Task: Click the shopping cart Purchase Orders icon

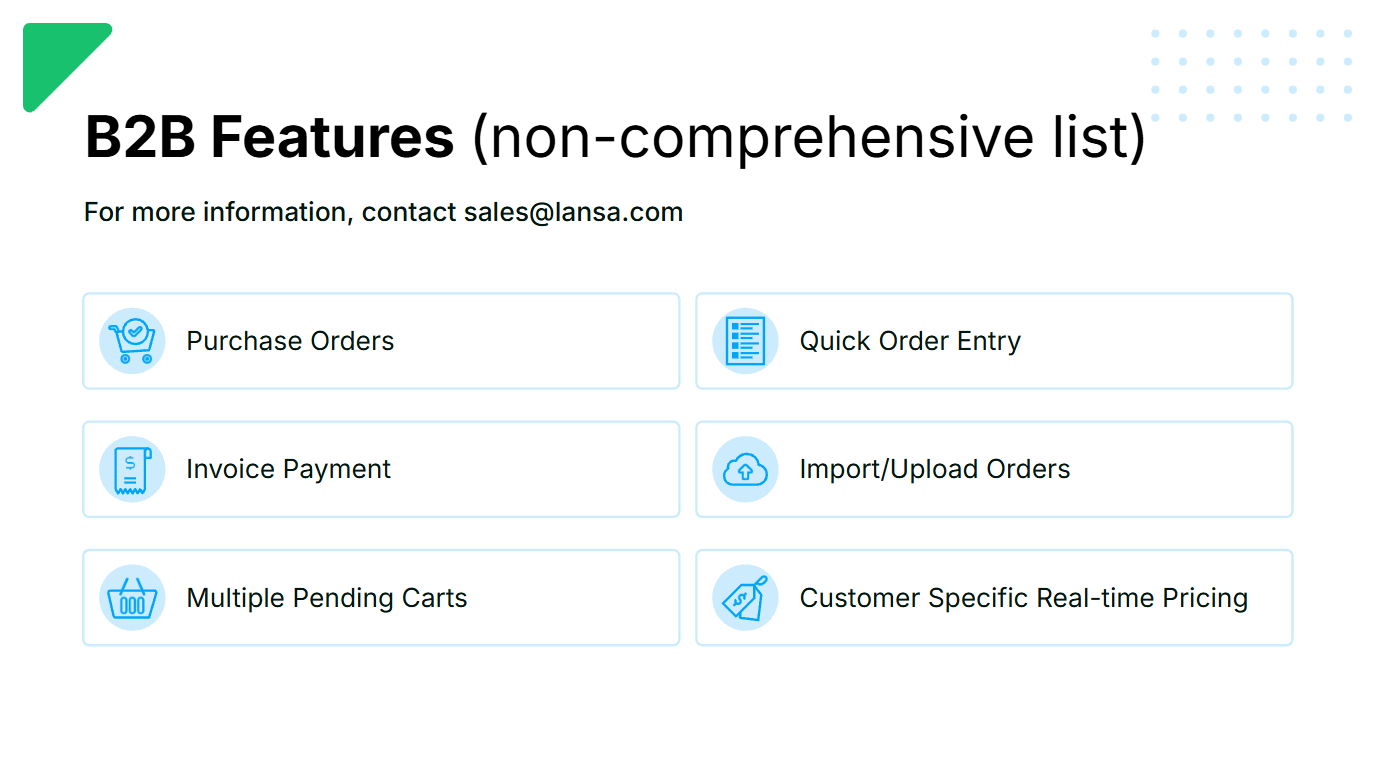Action: (x=132, y=341)
